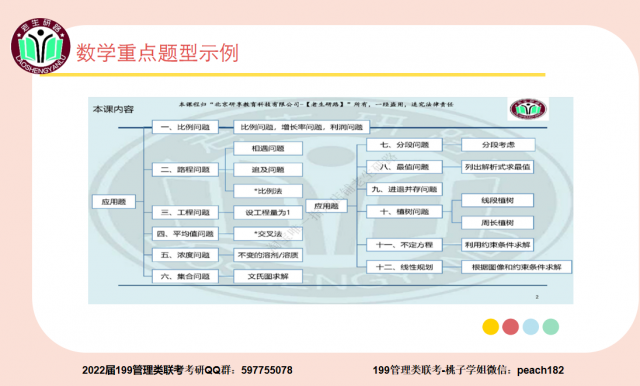Select the 十二、线性规划 box
The height and width of the screenshot is (386, 640).
(404, 267)
